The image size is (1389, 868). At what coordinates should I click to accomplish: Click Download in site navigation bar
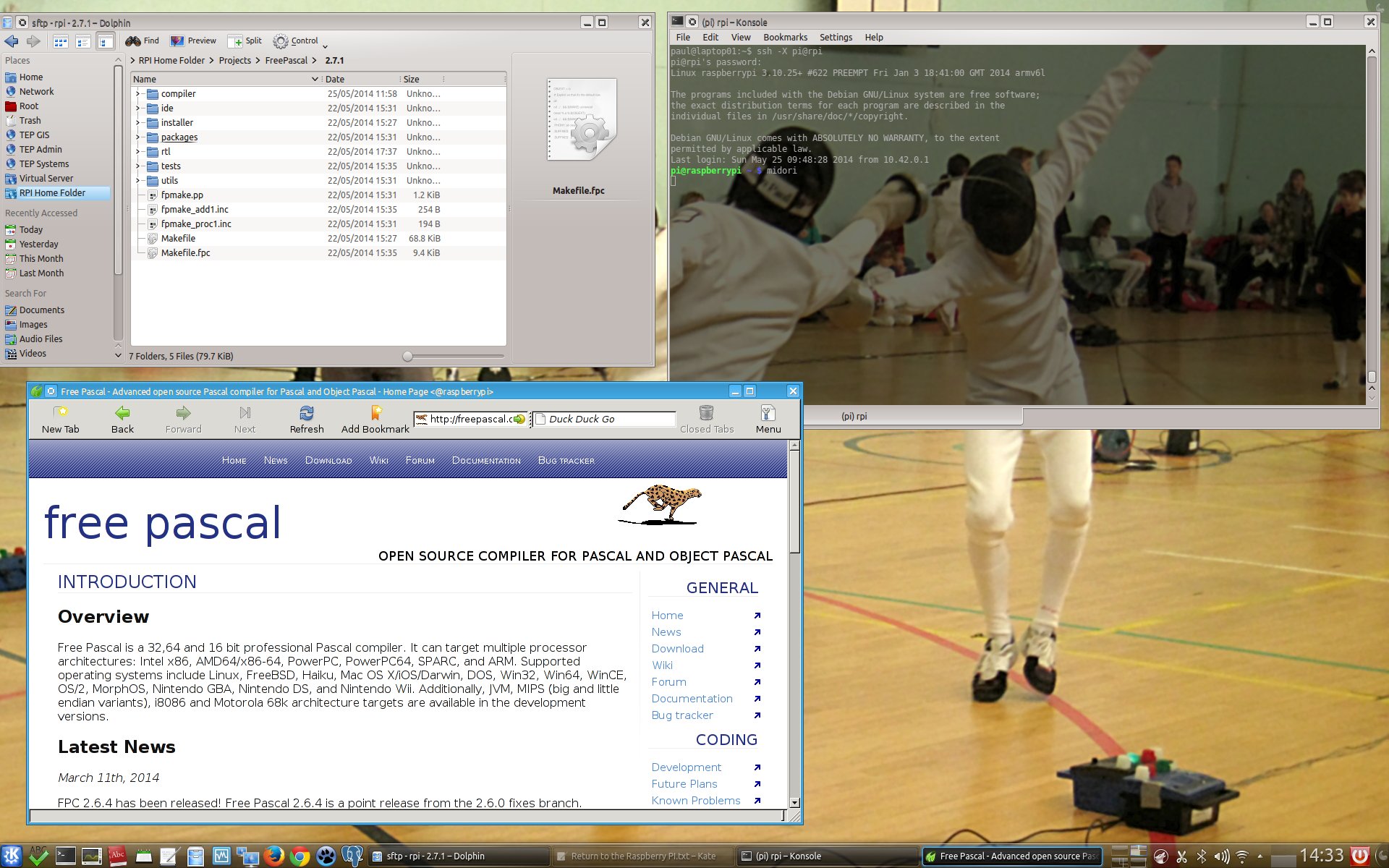(x=328, y=461)
